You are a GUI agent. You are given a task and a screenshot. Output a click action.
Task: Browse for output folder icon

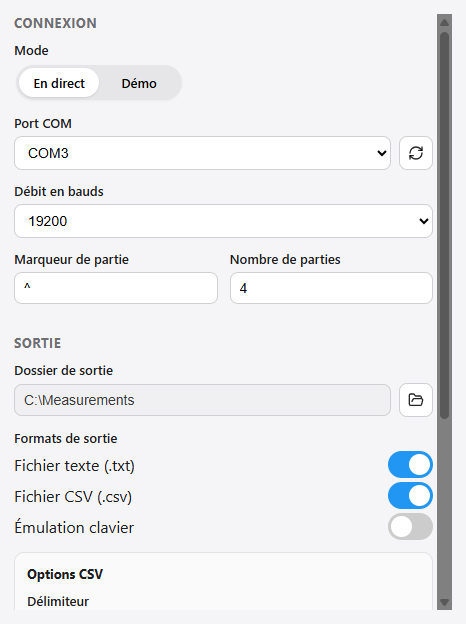(x=415, y=400)
